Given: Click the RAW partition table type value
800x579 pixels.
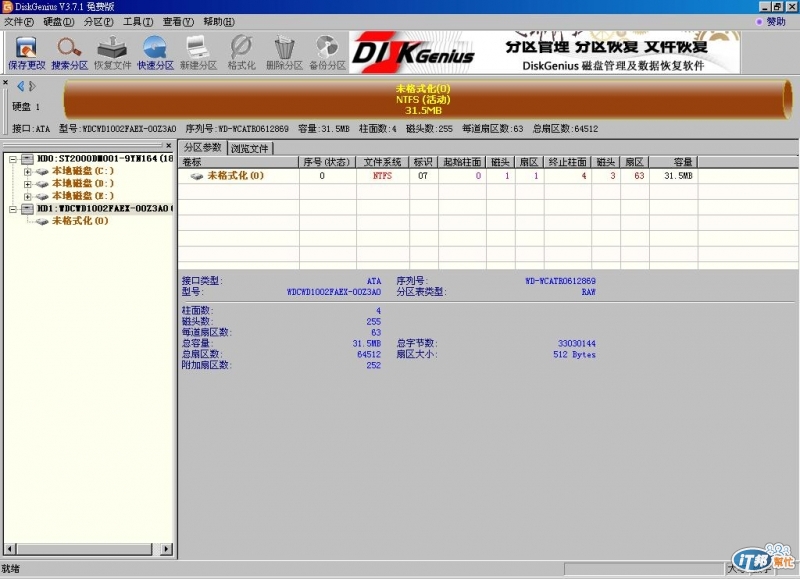Looking at the screenshot, I should [588, 292].
